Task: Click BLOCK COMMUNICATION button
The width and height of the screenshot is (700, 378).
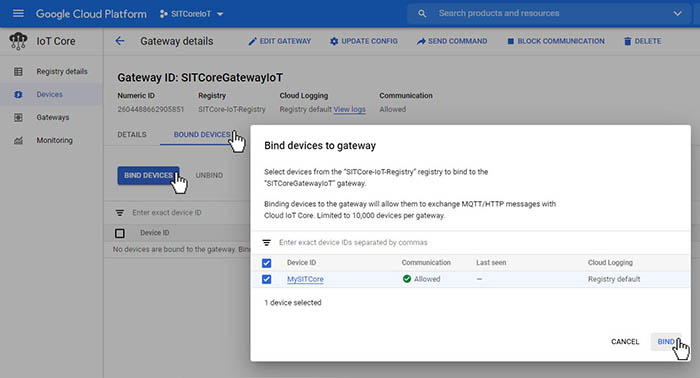Action: pos(556,41)
